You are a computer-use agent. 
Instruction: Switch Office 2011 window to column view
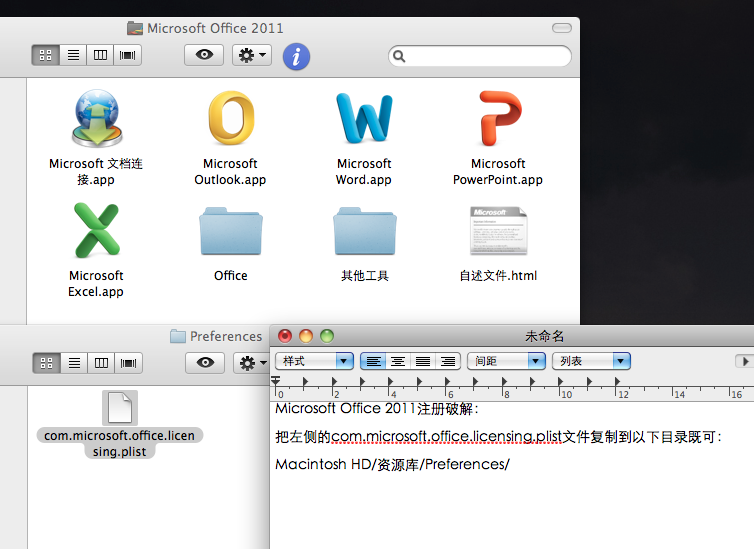[x=100, y=55]
